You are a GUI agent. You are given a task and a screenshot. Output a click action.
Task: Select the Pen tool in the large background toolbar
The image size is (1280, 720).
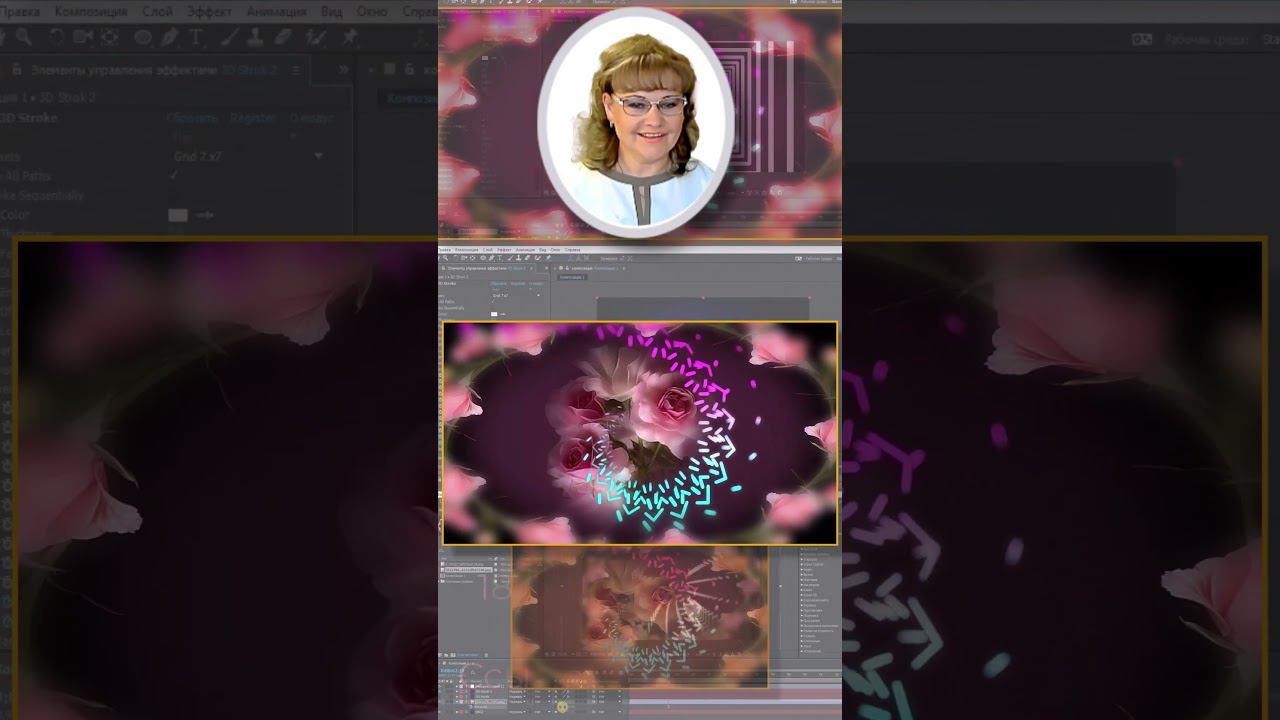tap(170, 37)
